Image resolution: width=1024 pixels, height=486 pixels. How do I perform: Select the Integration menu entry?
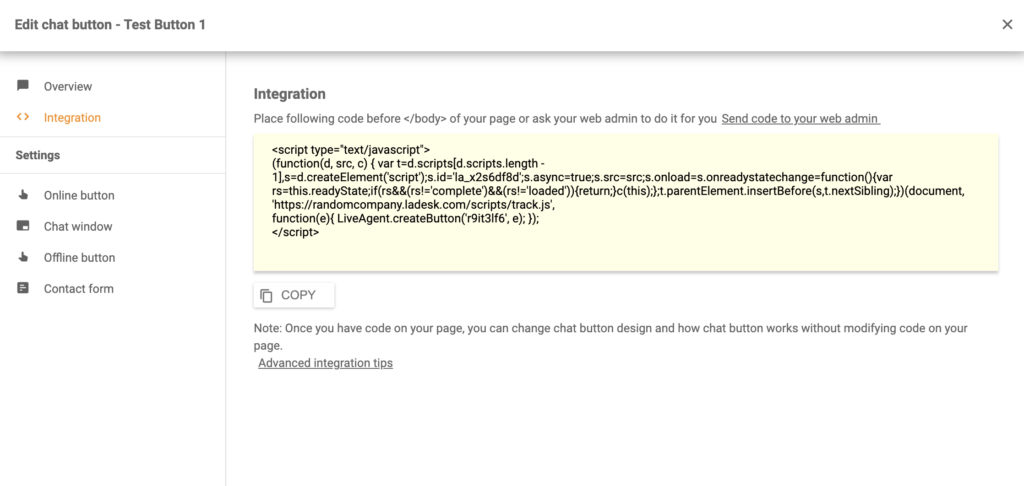coord(72,118)
